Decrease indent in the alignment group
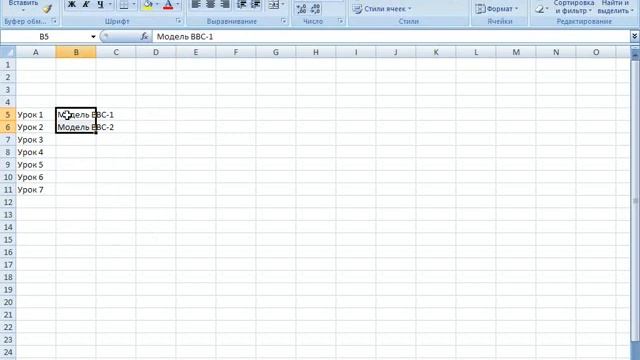Image resolution: width=640 pixels, height=360 pixels. tap(242, 4)
